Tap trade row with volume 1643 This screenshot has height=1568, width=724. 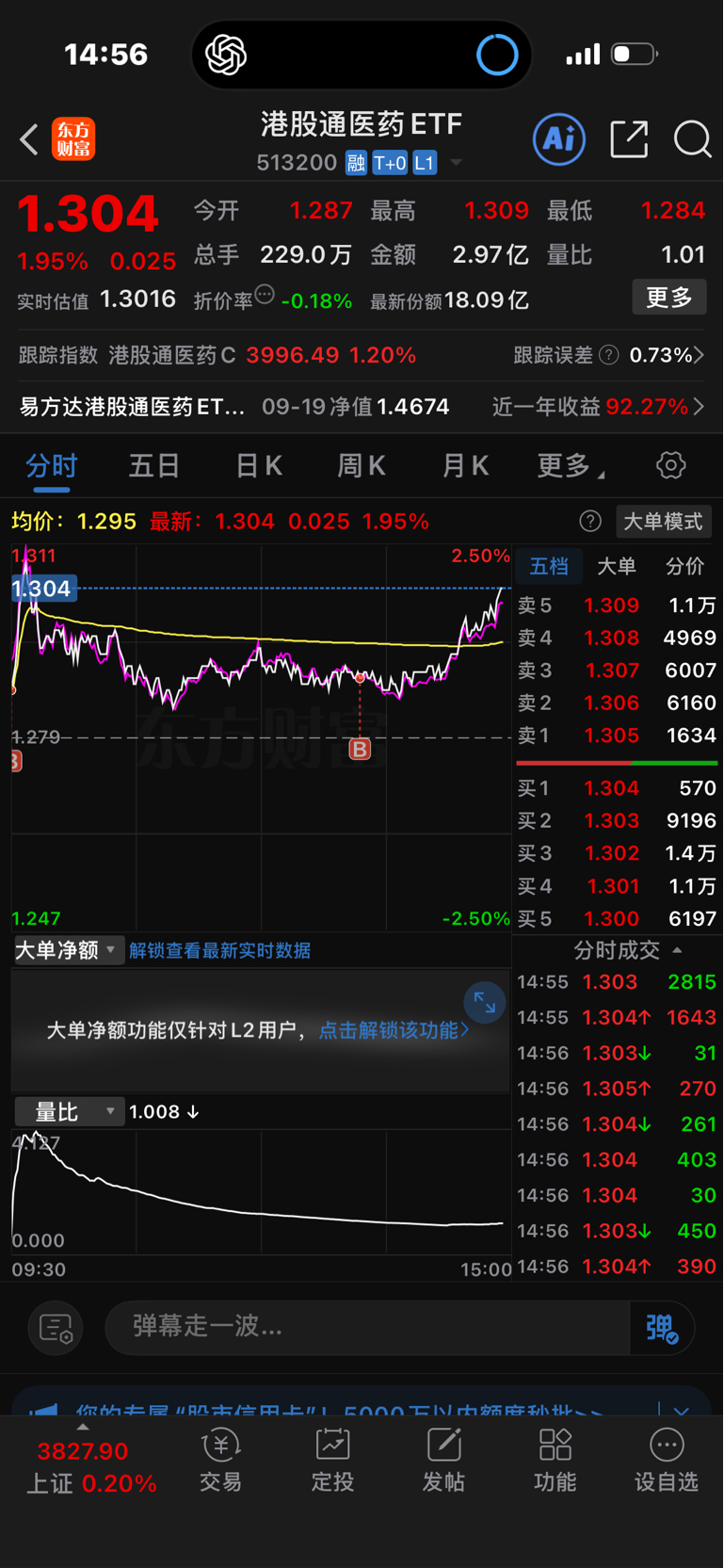click(617, 1018)
